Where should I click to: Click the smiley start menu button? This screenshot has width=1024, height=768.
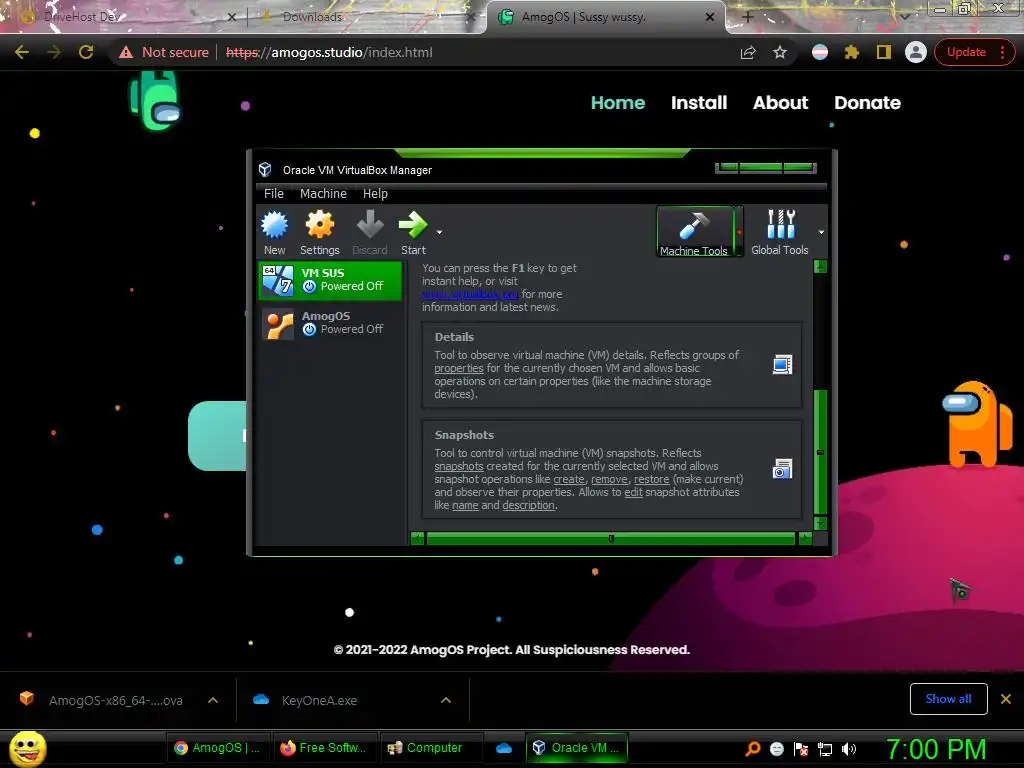27,748
